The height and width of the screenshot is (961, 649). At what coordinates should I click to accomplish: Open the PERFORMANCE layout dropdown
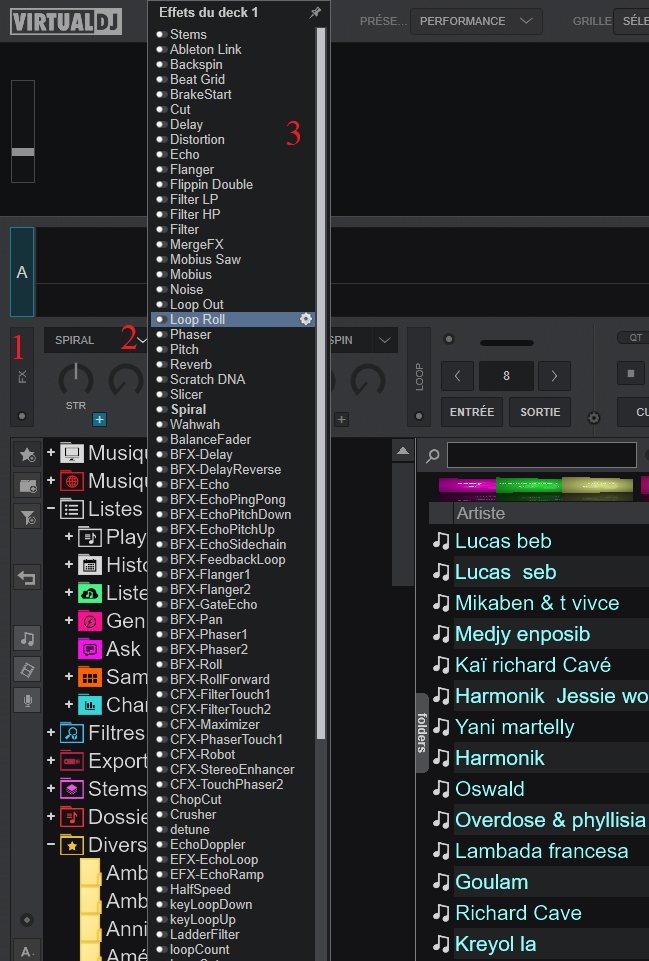(x=476, y=21)
